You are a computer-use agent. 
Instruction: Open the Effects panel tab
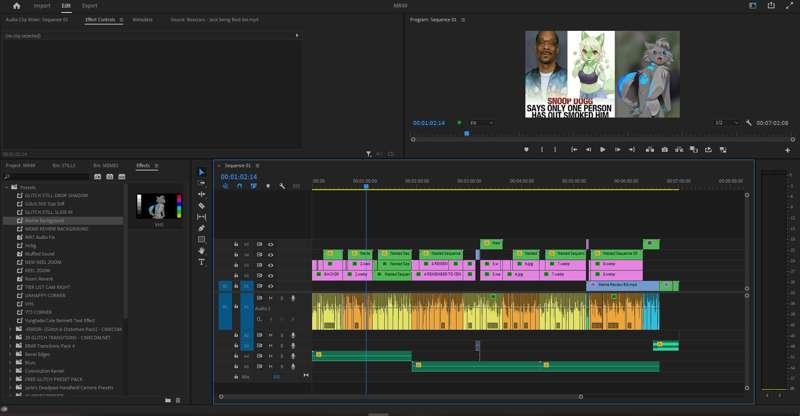point(143,165)
